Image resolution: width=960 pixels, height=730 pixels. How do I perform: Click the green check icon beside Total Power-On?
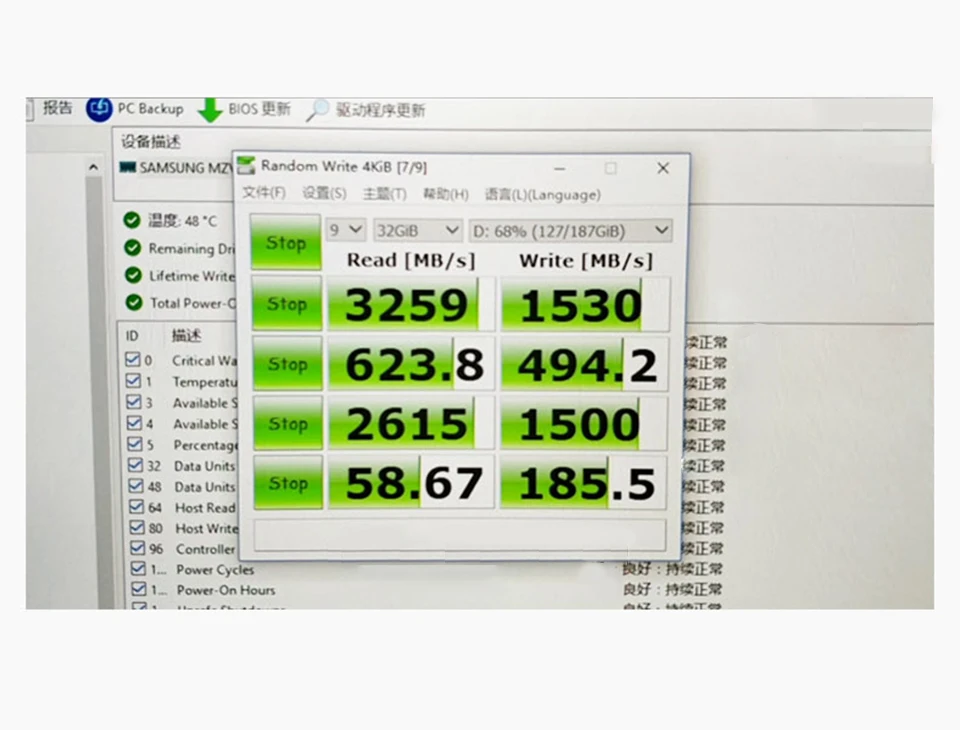pos(133,303)
